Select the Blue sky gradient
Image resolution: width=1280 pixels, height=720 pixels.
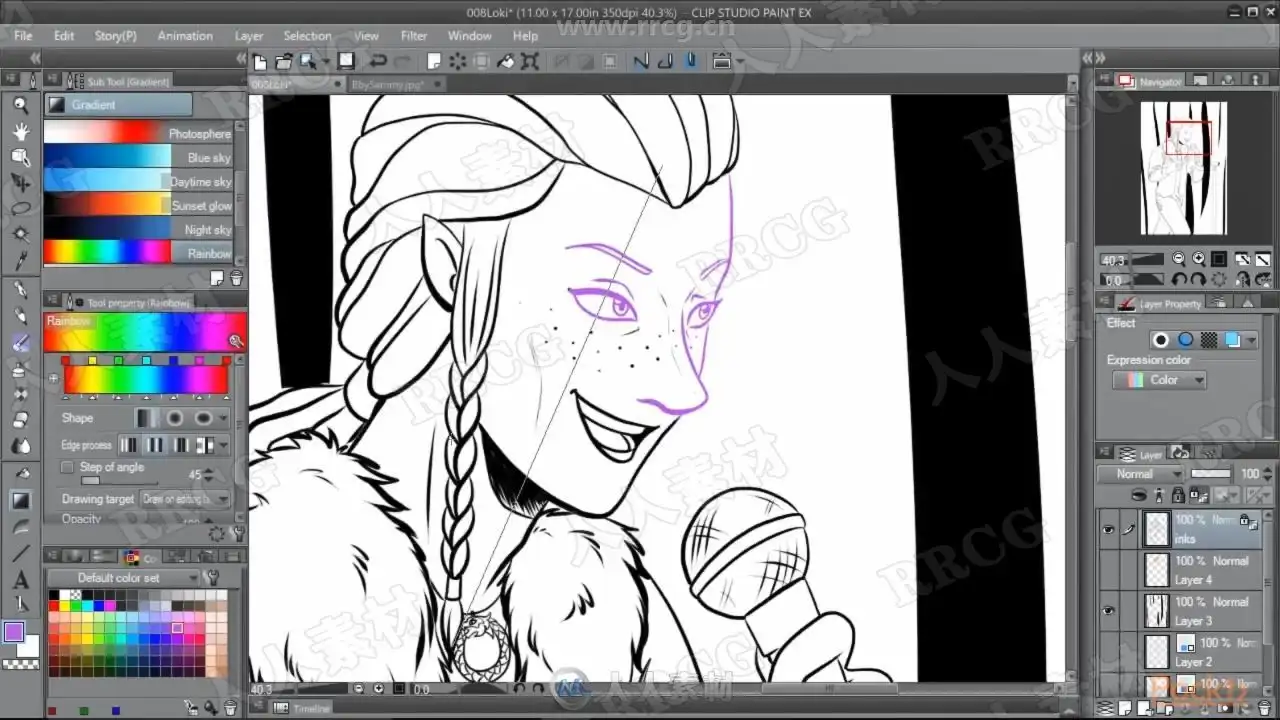coord(138,157)
